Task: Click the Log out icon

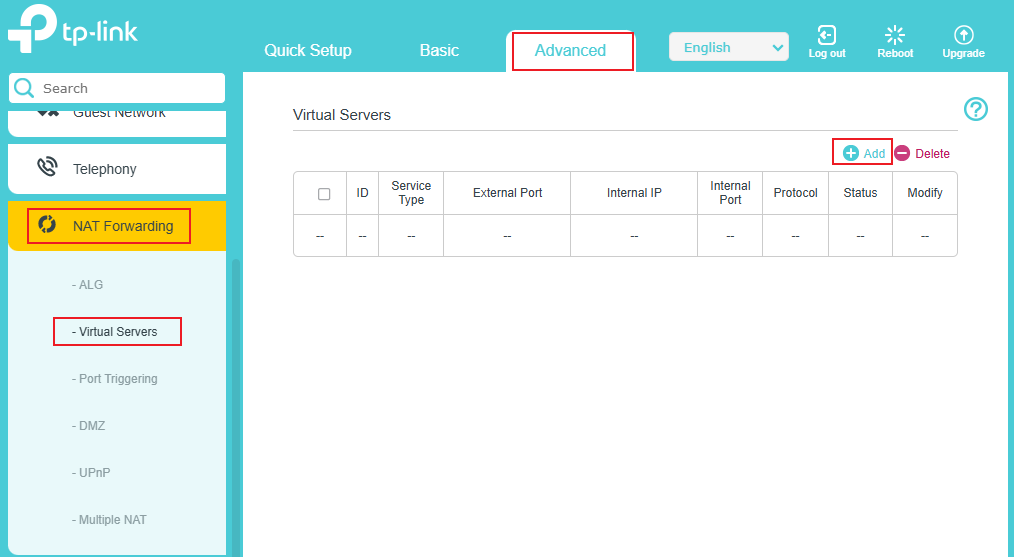Action: [826, 35]
